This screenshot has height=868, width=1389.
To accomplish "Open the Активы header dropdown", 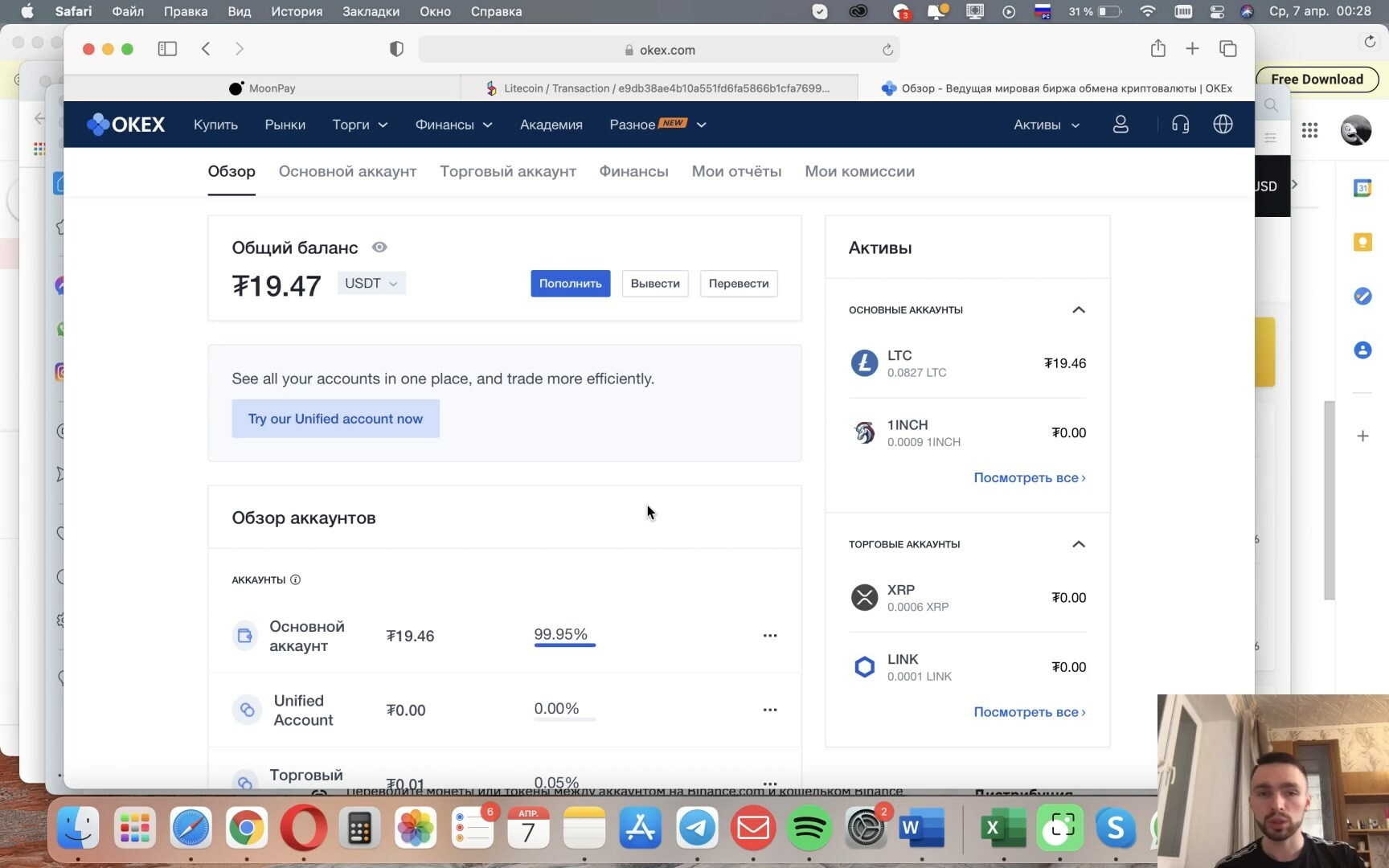I will 1047,125.
